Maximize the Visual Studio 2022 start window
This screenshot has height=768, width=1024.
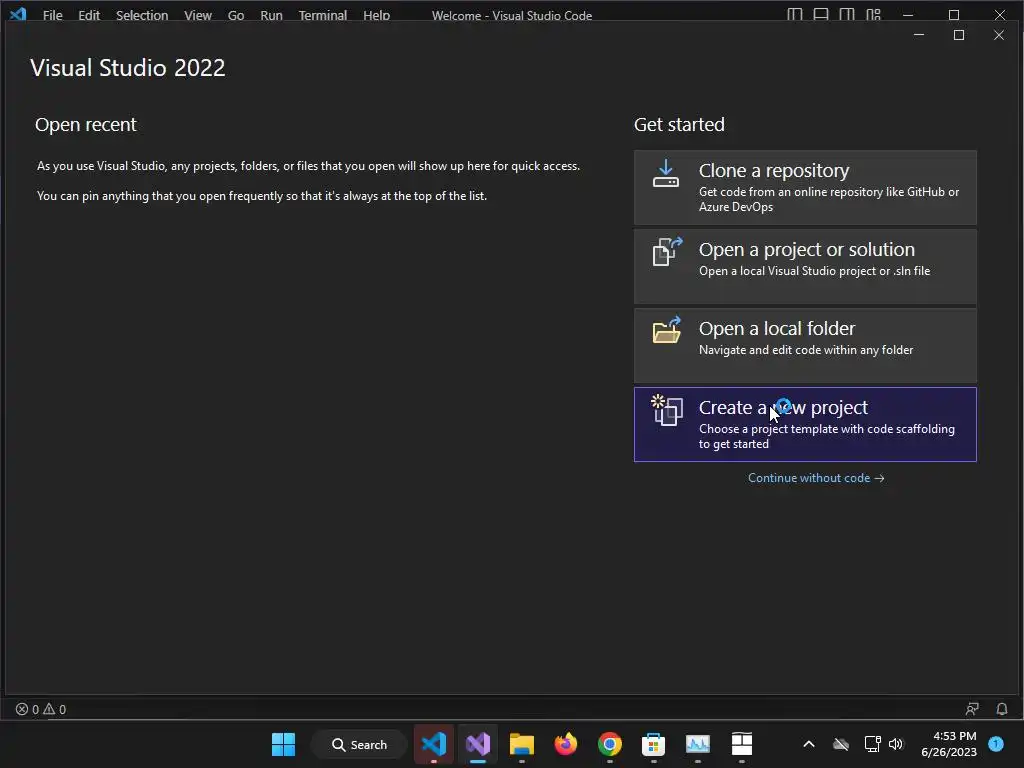[959, 35]
